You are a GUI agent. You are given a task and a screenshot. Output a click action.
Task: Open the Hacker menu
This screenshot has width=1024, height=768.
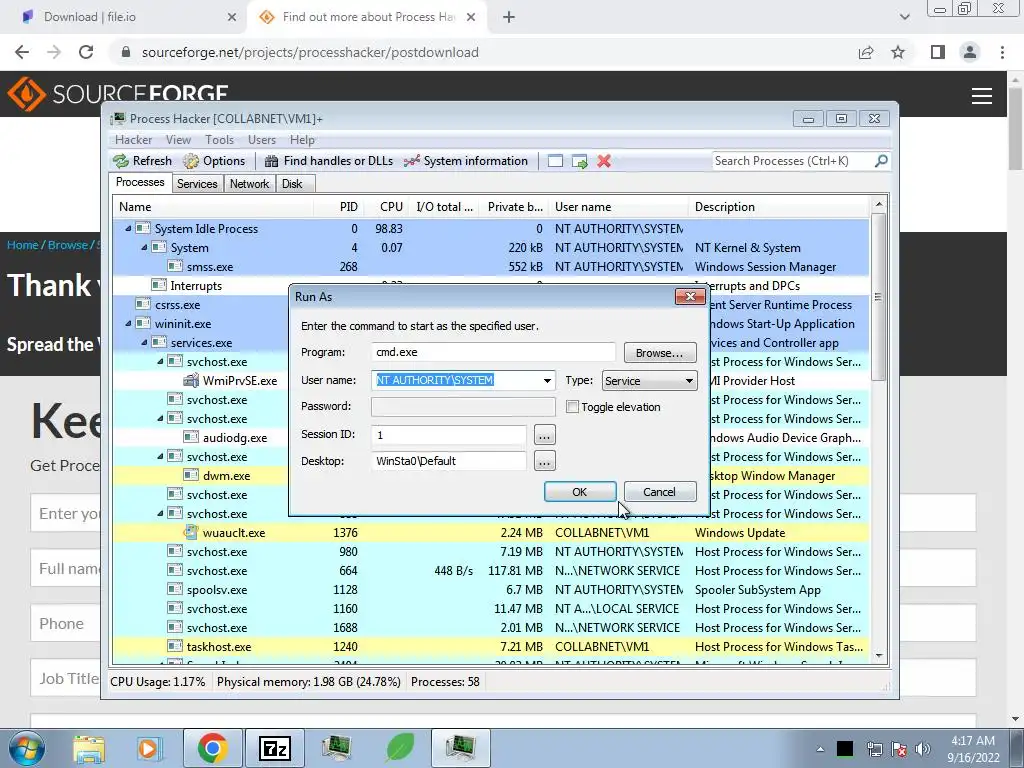click(x=133, y=140)
